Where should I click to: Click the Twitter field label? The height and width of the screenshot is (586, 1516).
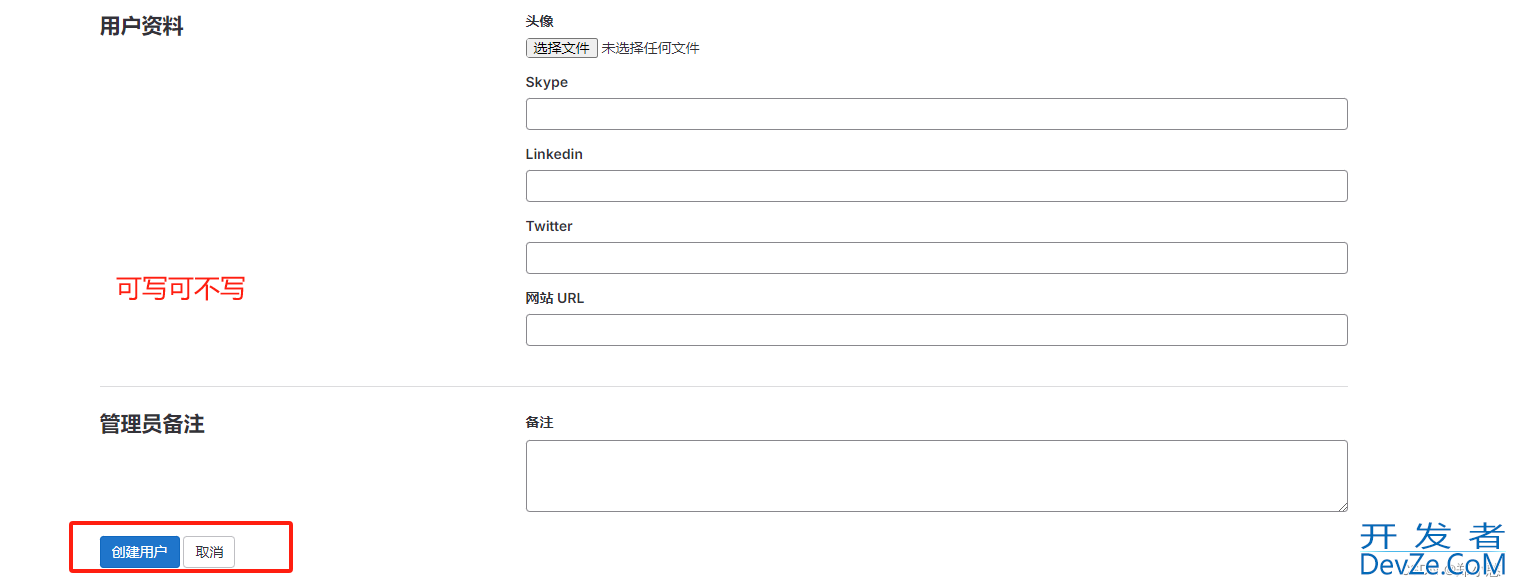[x=549, y=226]
